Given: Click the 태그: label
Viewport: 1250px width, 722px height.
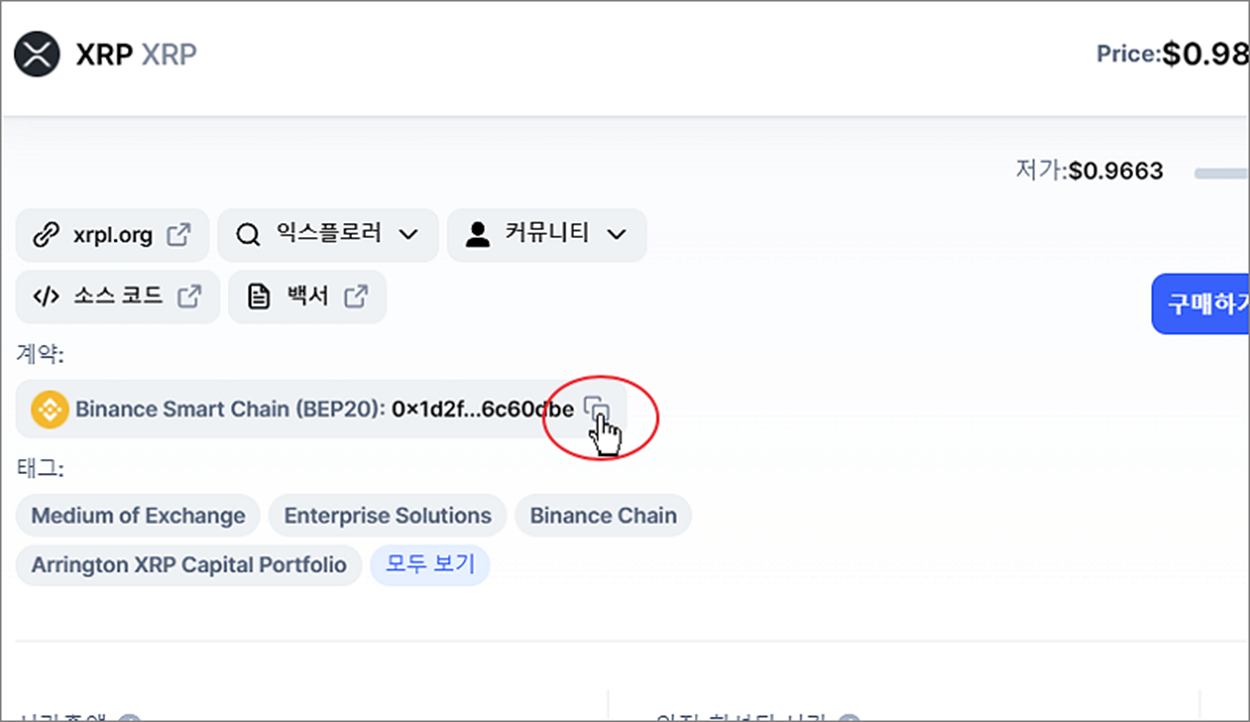Looking at the screenshot, I should 40,467.
